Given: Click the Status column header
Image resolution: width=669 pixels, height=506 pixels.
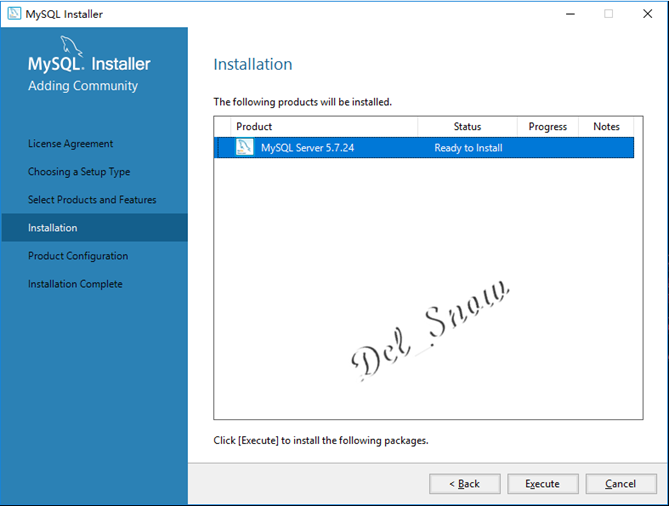Looking at the screenshot, I should [467, 127].
